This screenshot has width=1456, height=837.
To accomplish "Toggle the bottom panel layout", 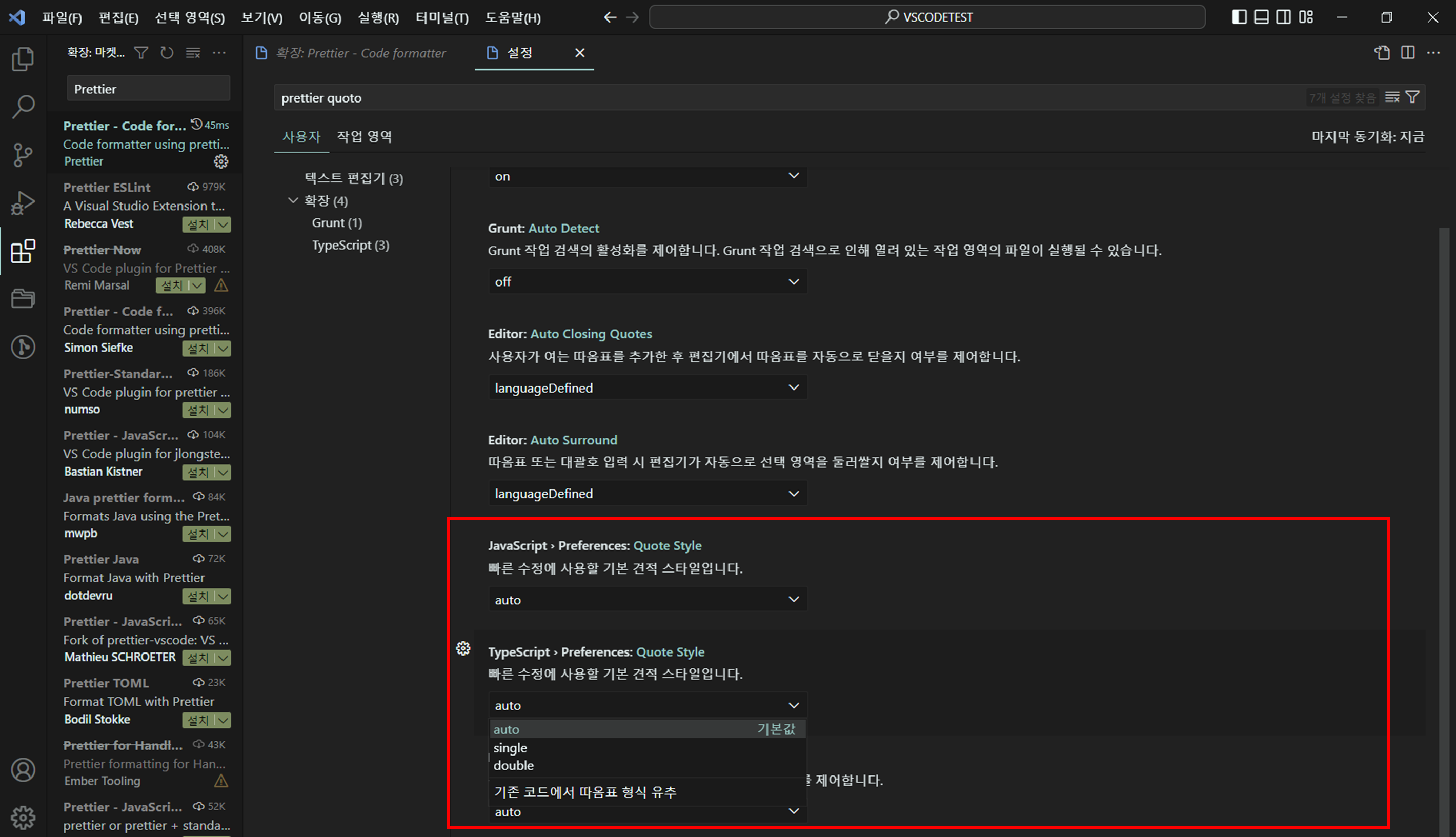I will [1261, 17].
